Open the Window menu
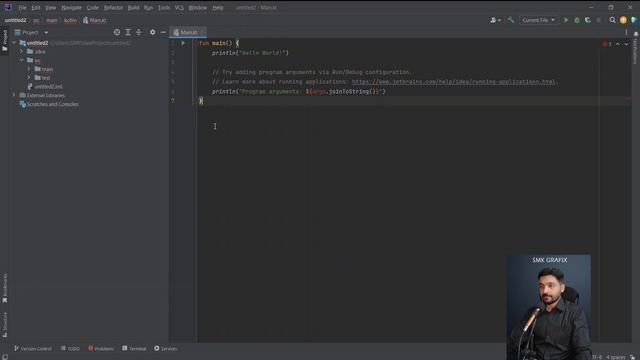 (x=198, y=7)
